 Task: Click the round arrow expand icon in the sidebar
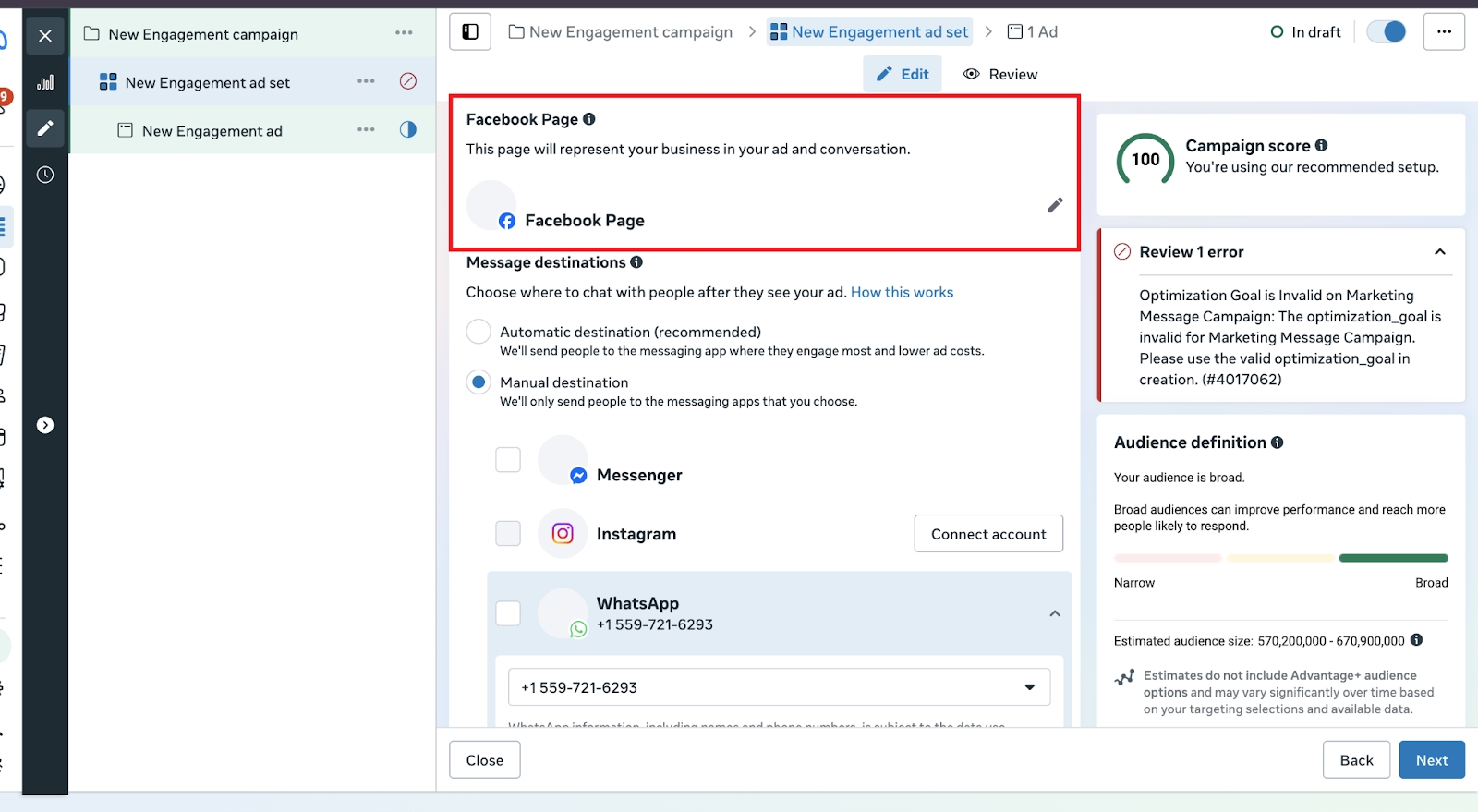[45, 425]
